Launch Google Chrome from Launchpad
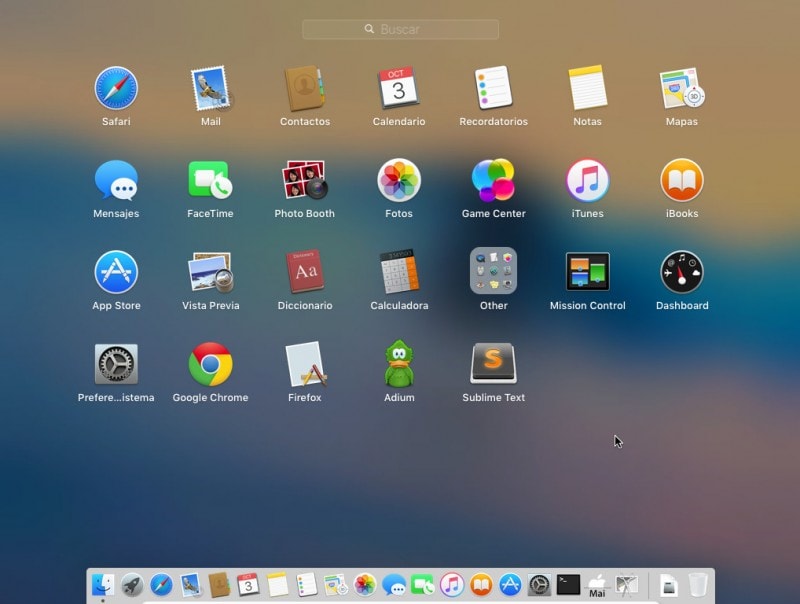 210,370
